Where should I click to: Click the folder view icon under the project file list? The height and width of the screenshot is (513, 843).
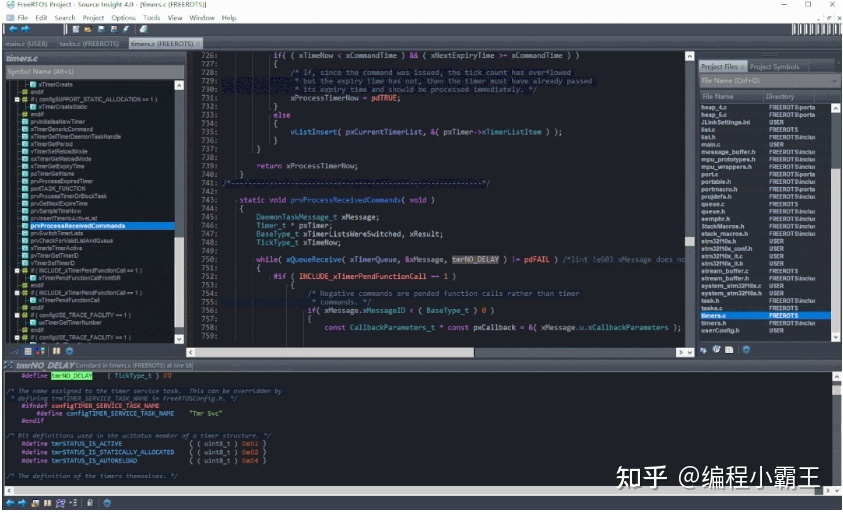(x=729, y=350)
